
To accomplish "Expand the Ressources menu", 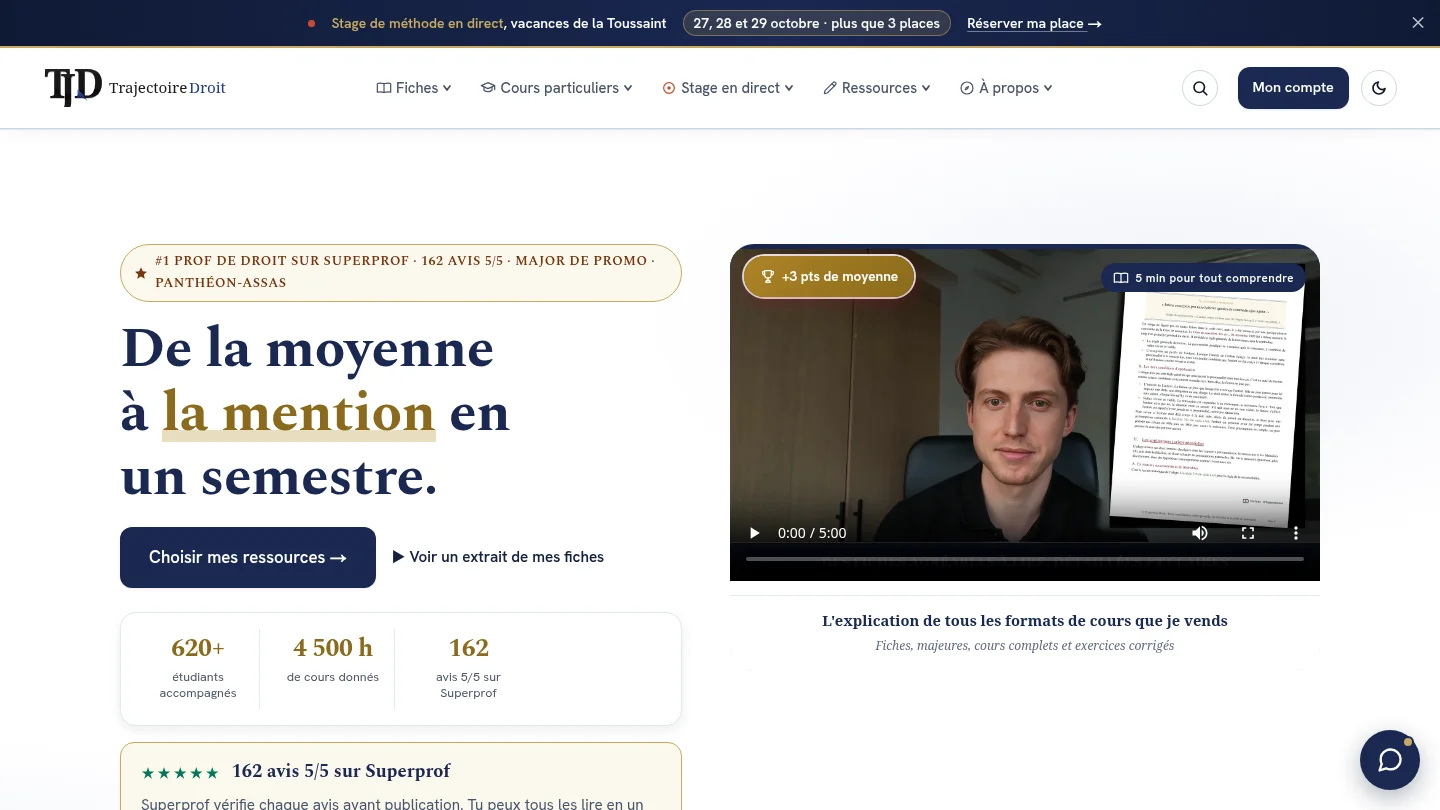I will pos(877,88).
